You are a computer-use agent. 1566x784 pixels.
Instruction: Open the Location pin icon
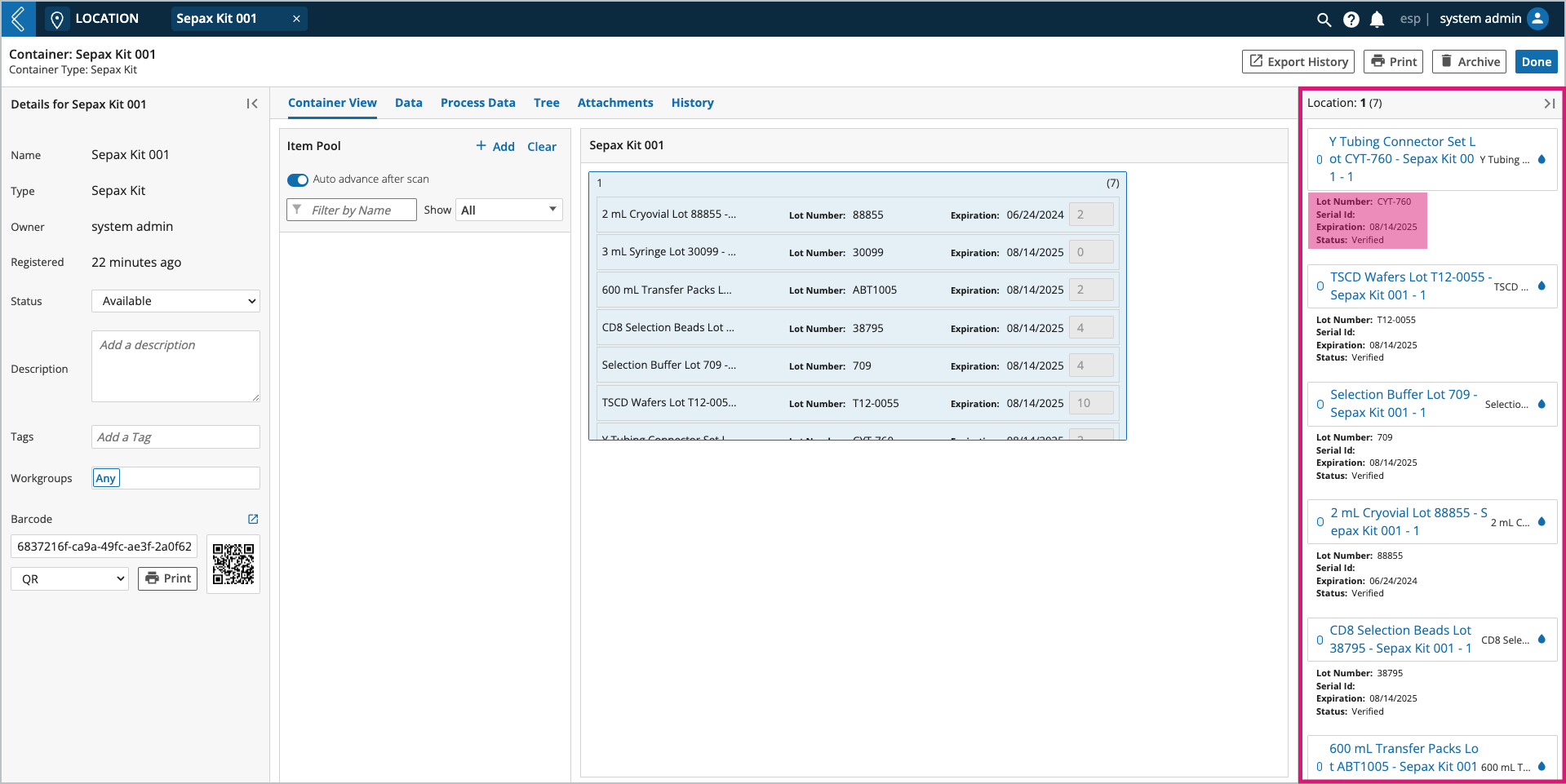(57, 19)
